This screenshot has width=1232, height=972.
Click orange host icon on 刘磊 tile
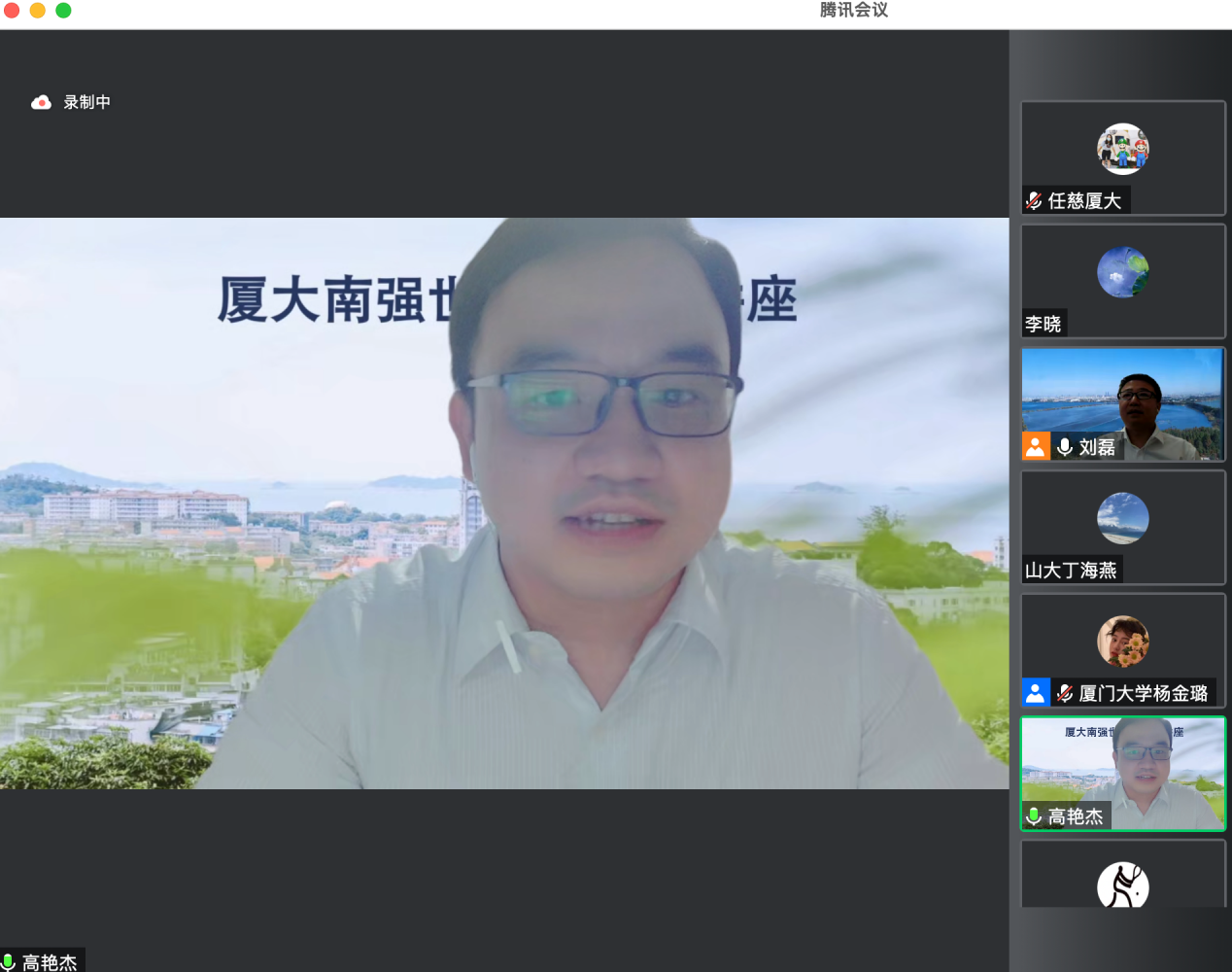click(1036, 446)
